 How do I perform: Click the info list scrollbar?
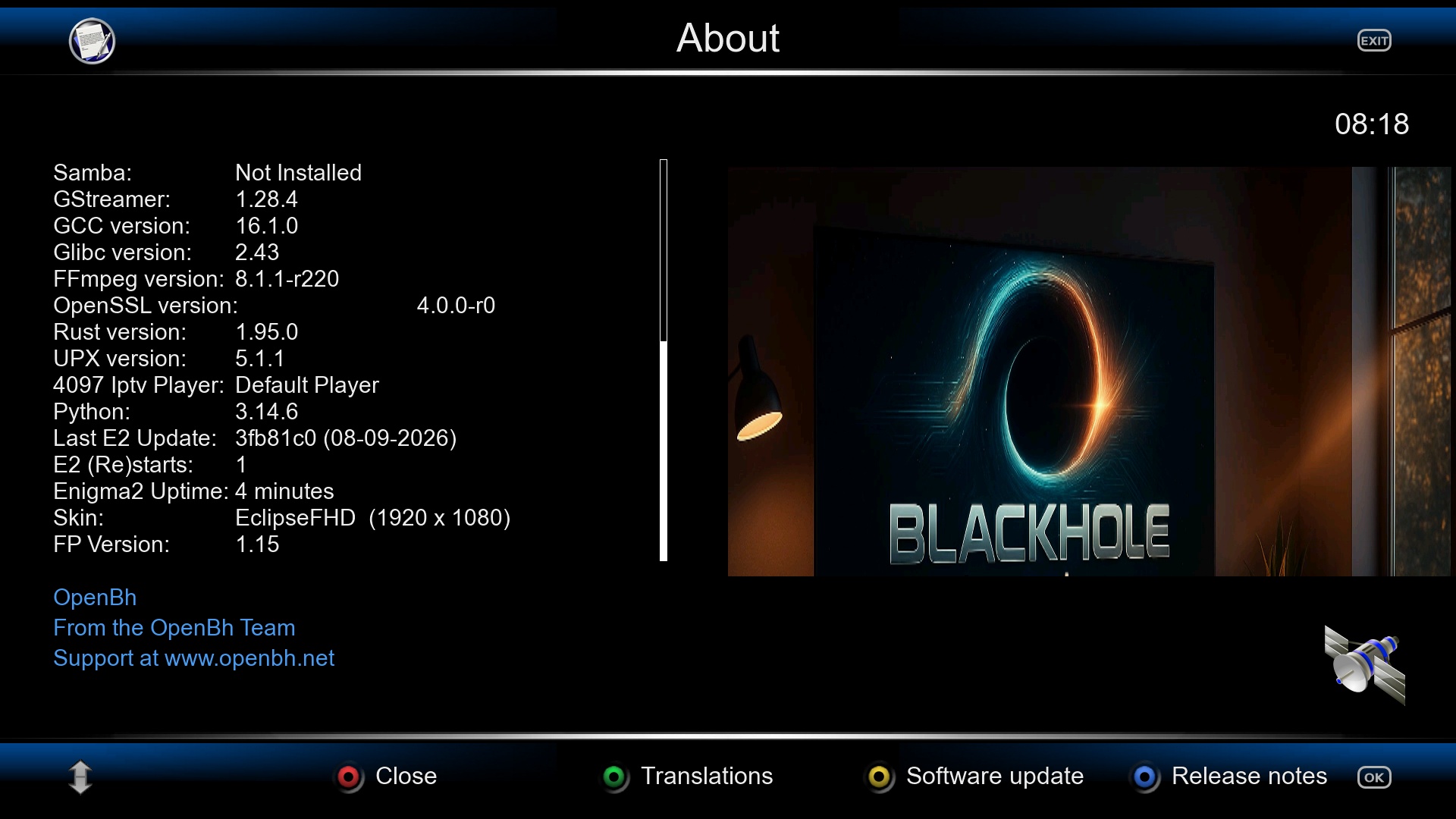pos(664,360)
